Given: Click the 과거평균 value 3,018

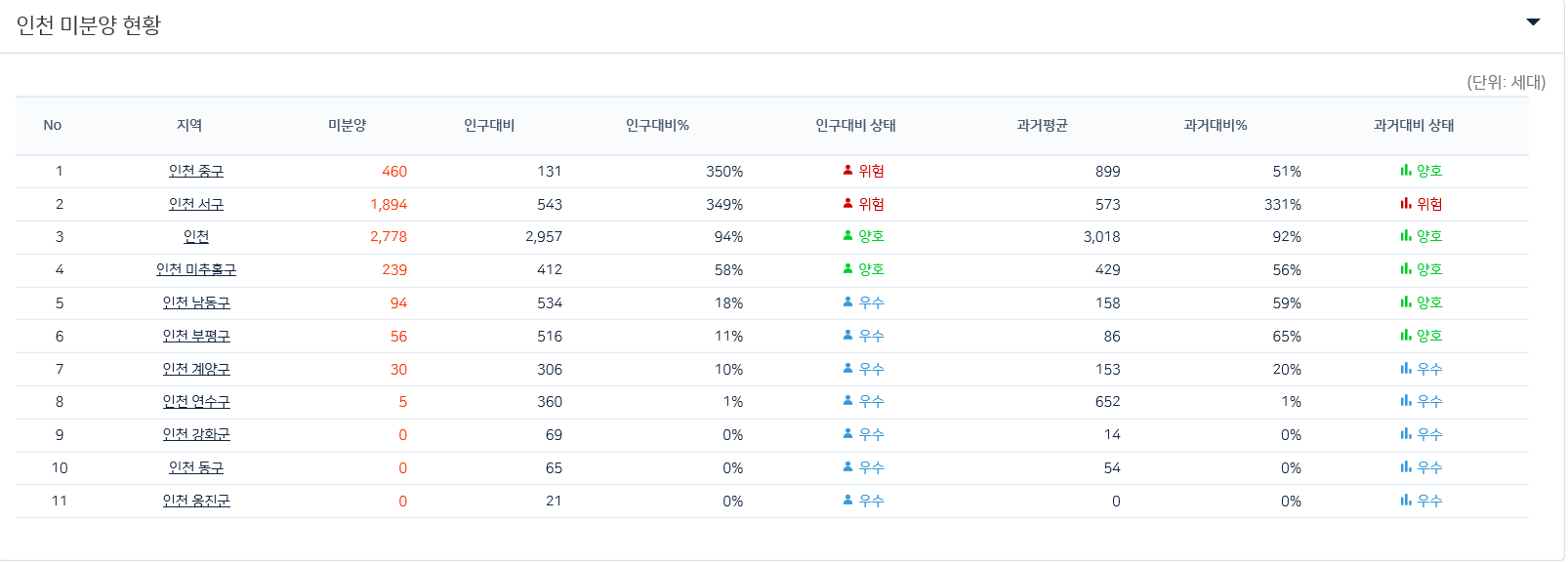Looking at the screenshot, I should (x=1102, y=237).
